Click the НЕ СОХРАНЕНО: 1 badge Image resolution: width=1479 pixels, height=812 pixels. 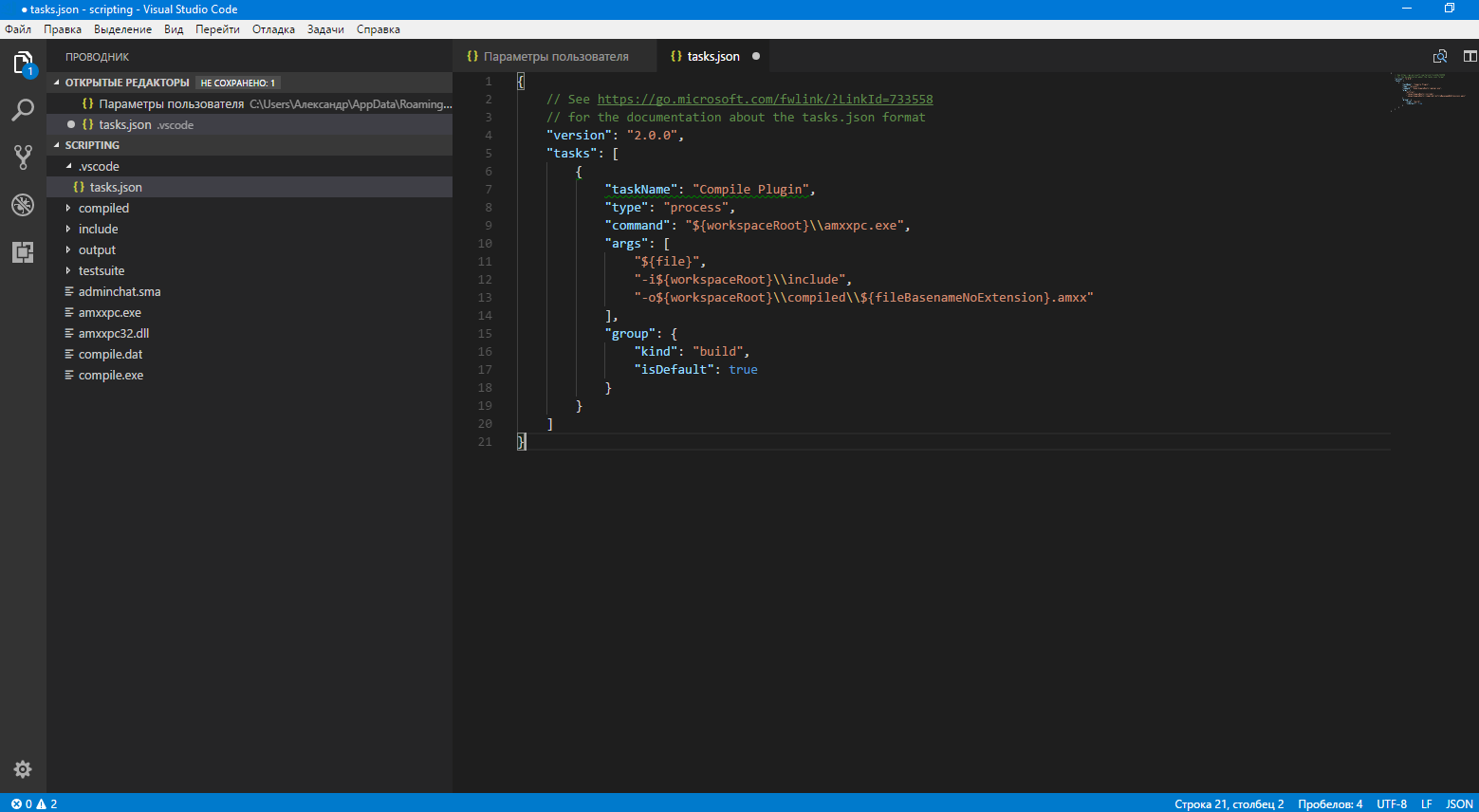237,83
